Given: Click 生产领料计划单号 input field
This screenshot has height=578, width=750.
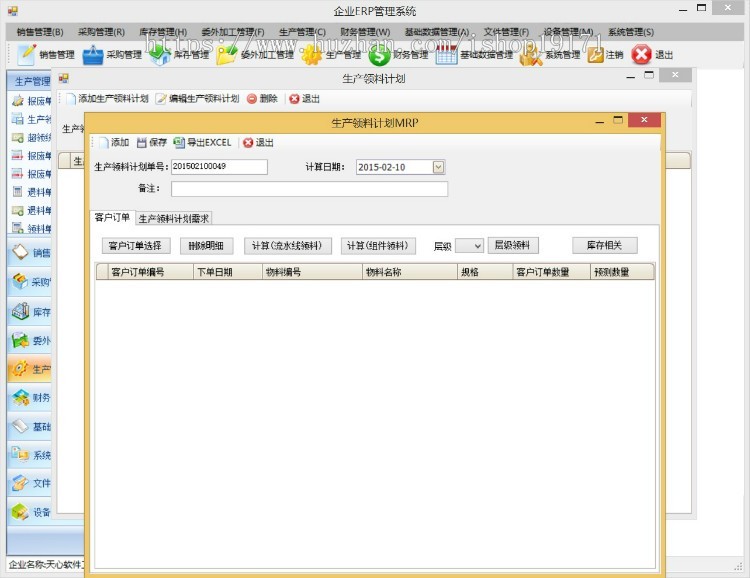Looking at the screenshot, I should pos(219,167).
